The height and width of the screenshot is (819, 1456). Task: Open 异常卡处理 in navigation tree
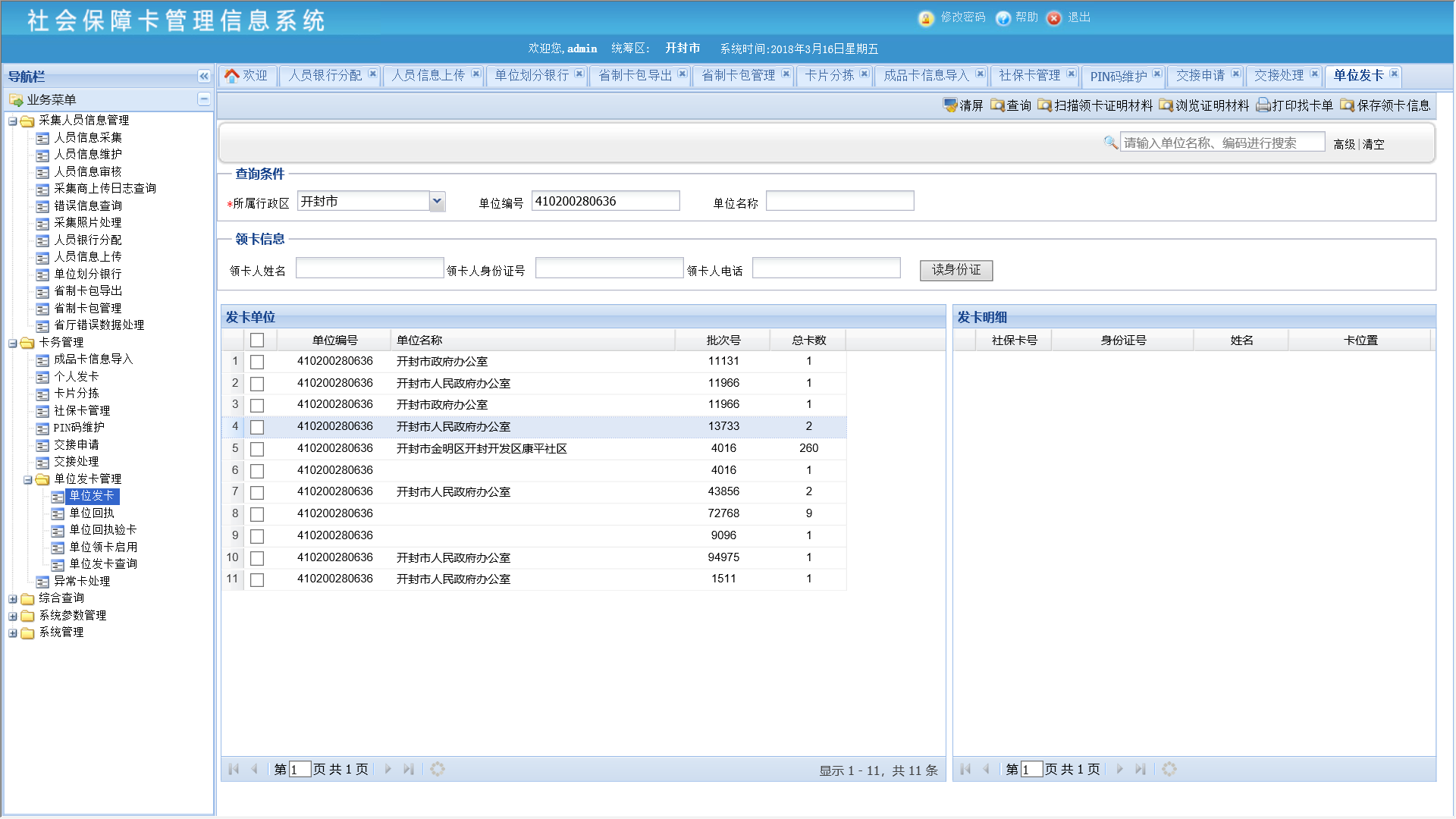[x=82, y=582]
